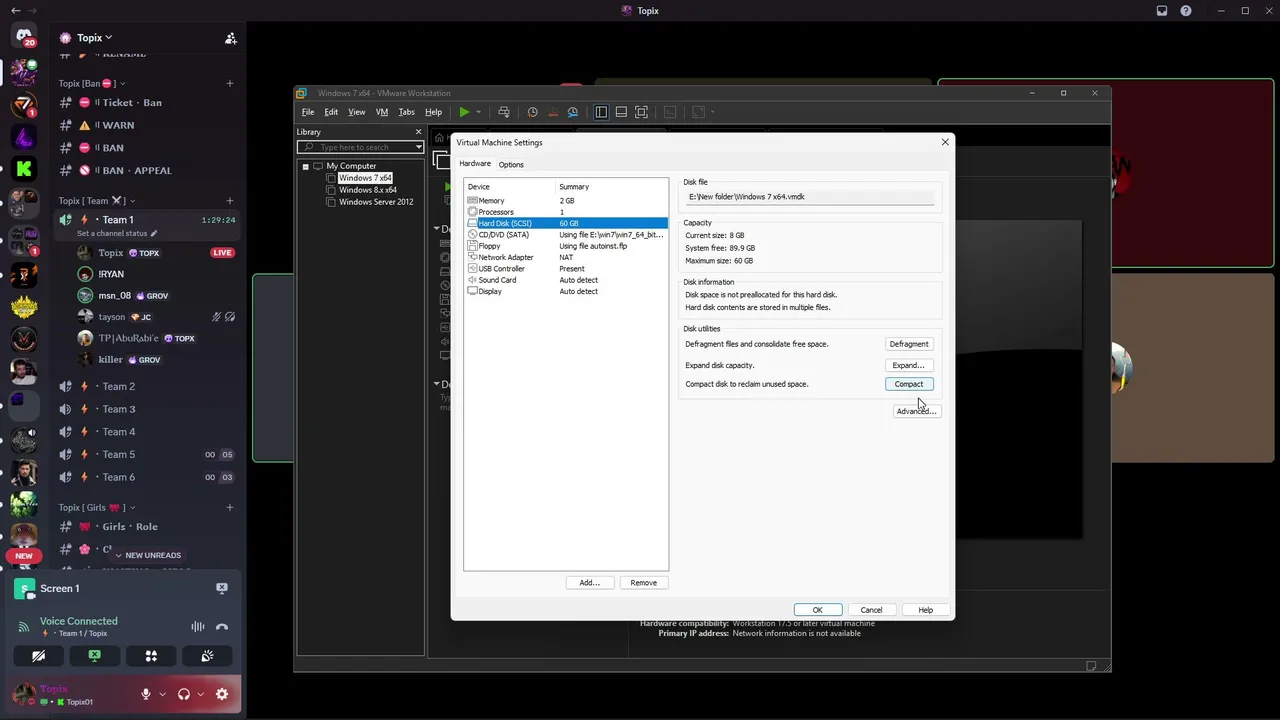Click the Remove hardware button
Viewport: 1280px width, 720px height.
click(x=644, y=583)
